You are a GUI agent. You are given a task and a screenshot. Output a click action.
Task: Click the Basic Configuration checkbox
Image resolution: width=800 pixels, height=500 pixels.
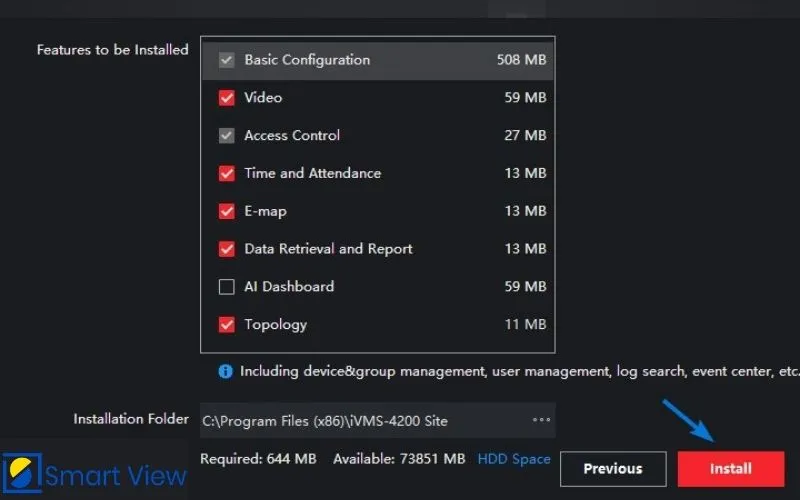pos(226,60)
